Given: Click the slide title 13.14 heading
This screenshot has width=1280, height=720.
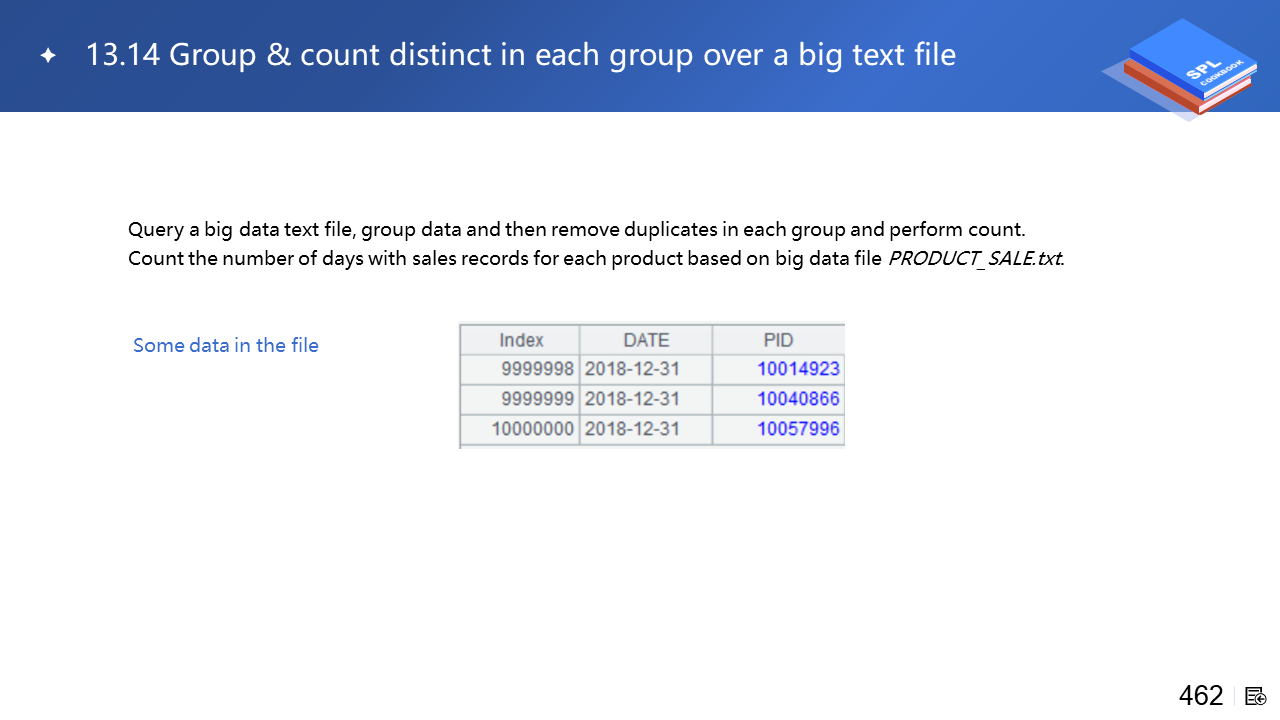Looking at the screenshot, I should tap(520, 55).
